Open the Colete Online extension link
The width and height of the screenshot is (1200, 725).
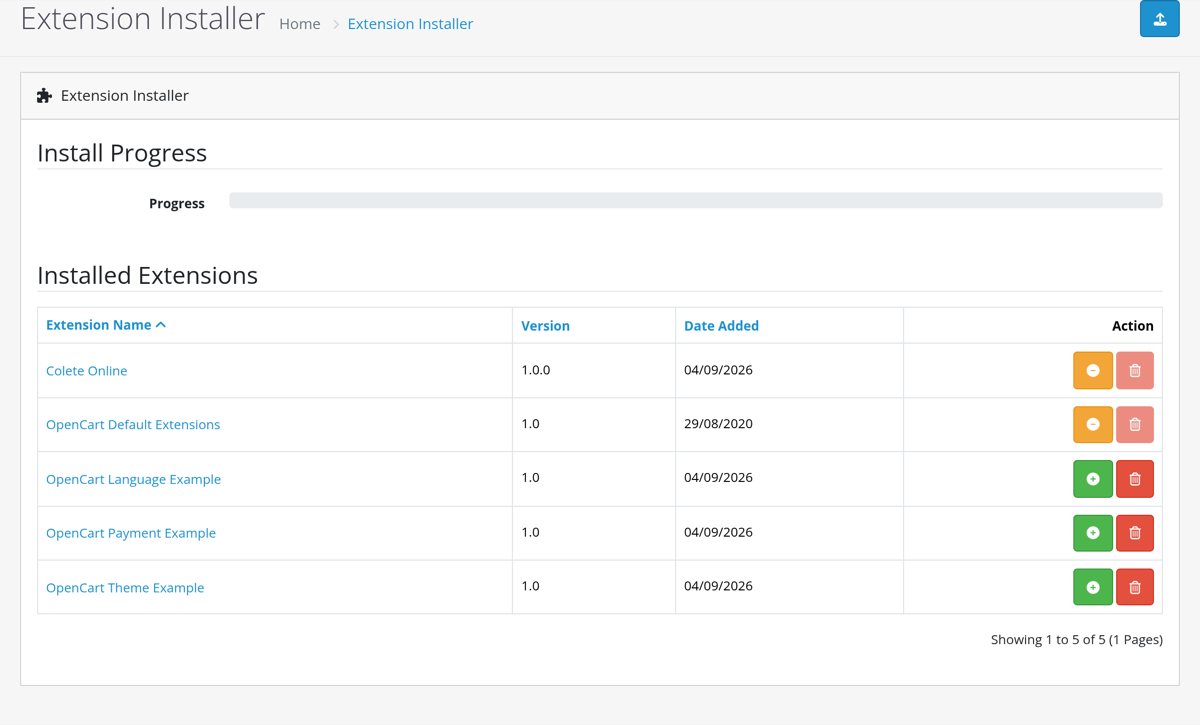tap(87, 371)
